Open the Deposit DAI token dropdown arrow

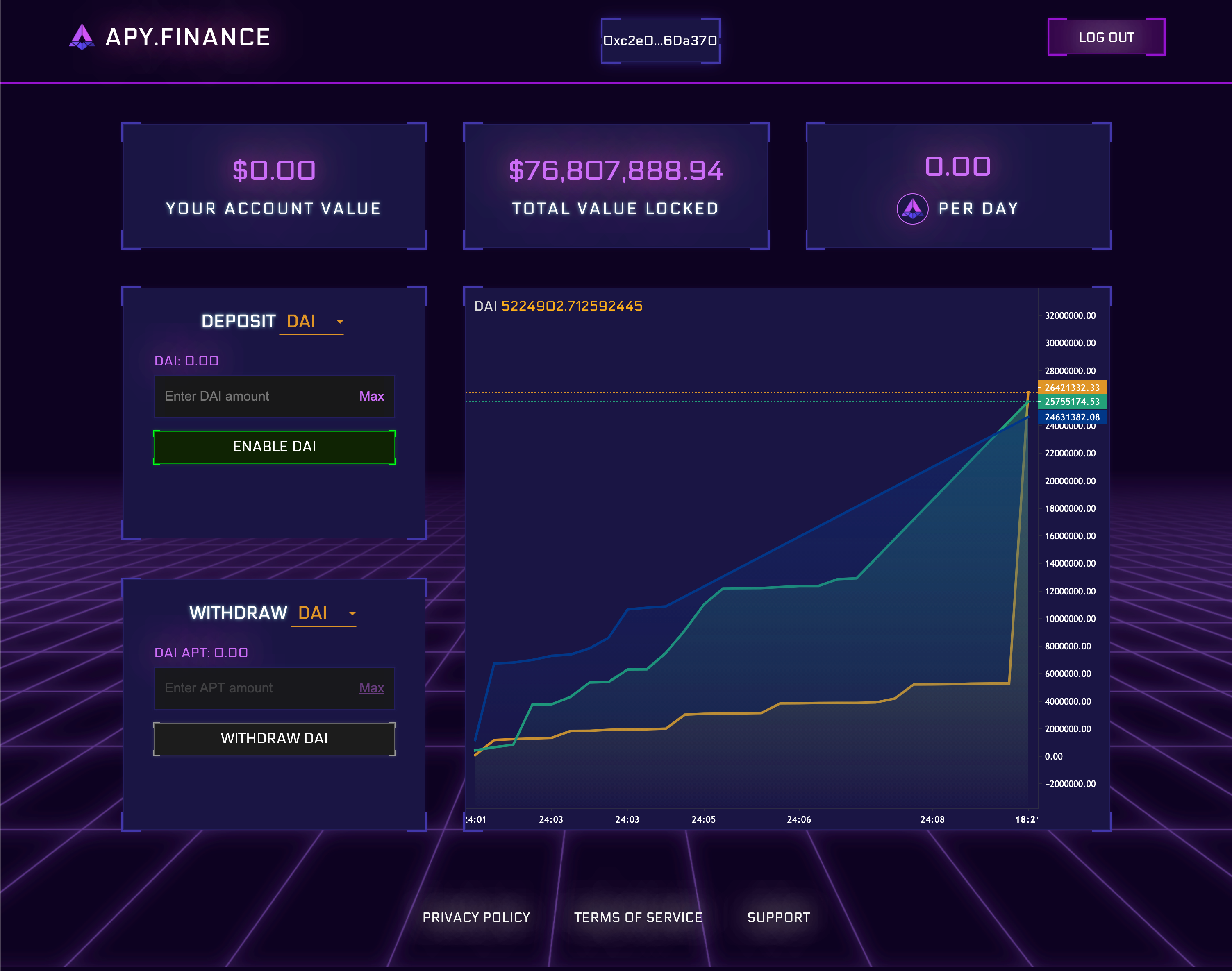click(340, 322)
